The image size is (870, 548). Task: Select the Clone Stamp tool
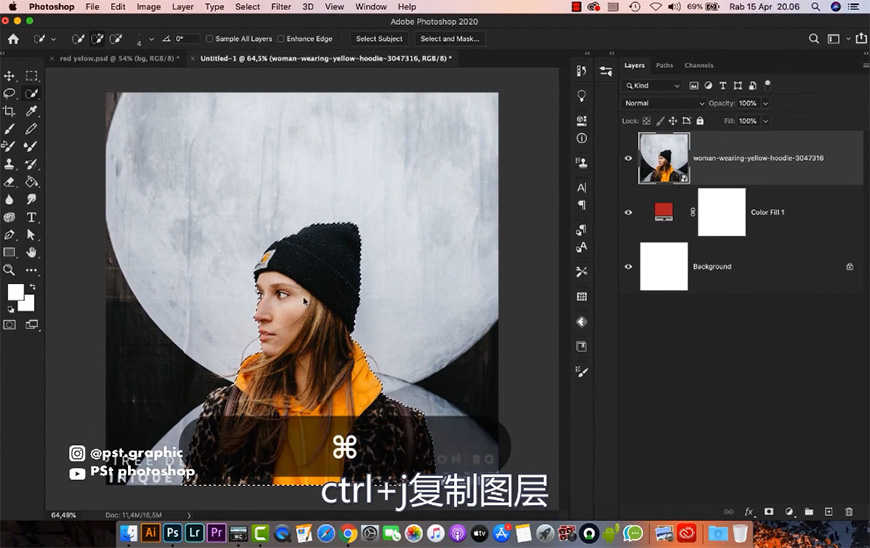pos(9,164)
